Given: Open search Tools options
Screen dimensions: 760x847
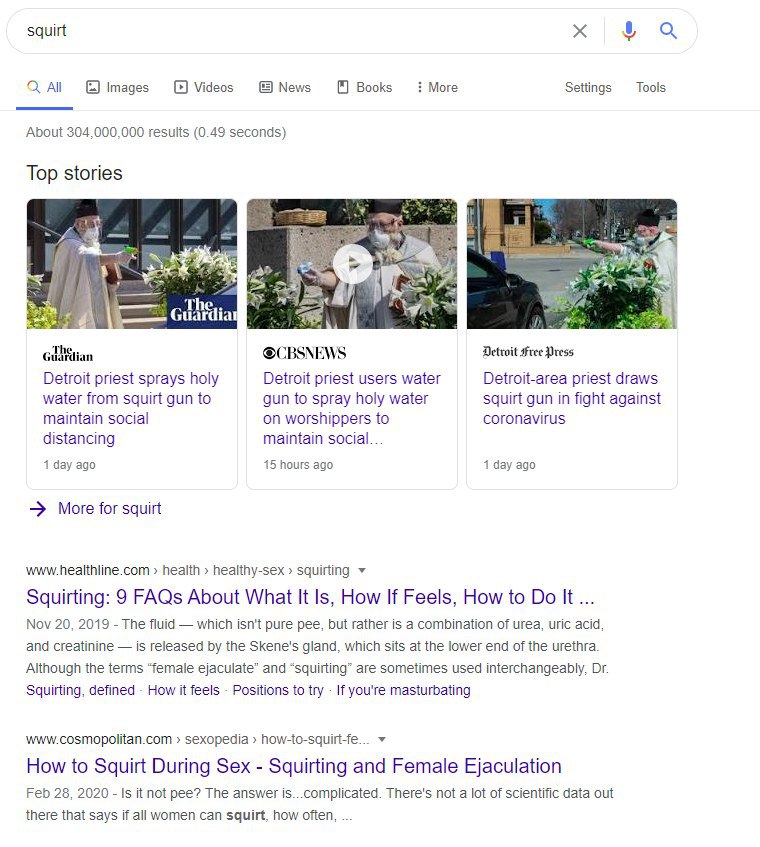Looking at the screenshot, I should [650, 88].
